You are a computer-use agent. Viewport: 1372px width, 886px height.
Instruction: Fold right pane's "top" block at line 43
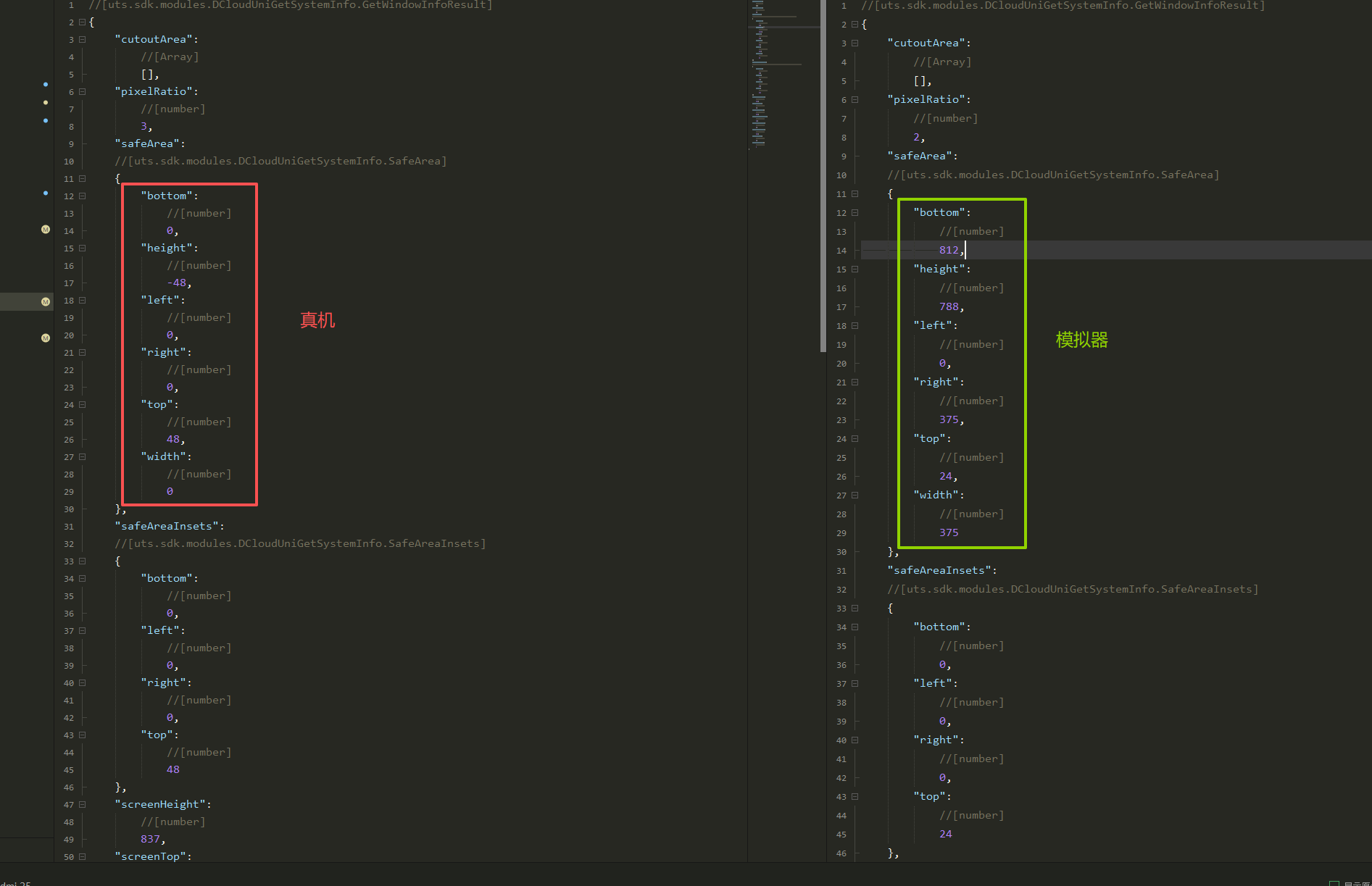pos(855,797)
